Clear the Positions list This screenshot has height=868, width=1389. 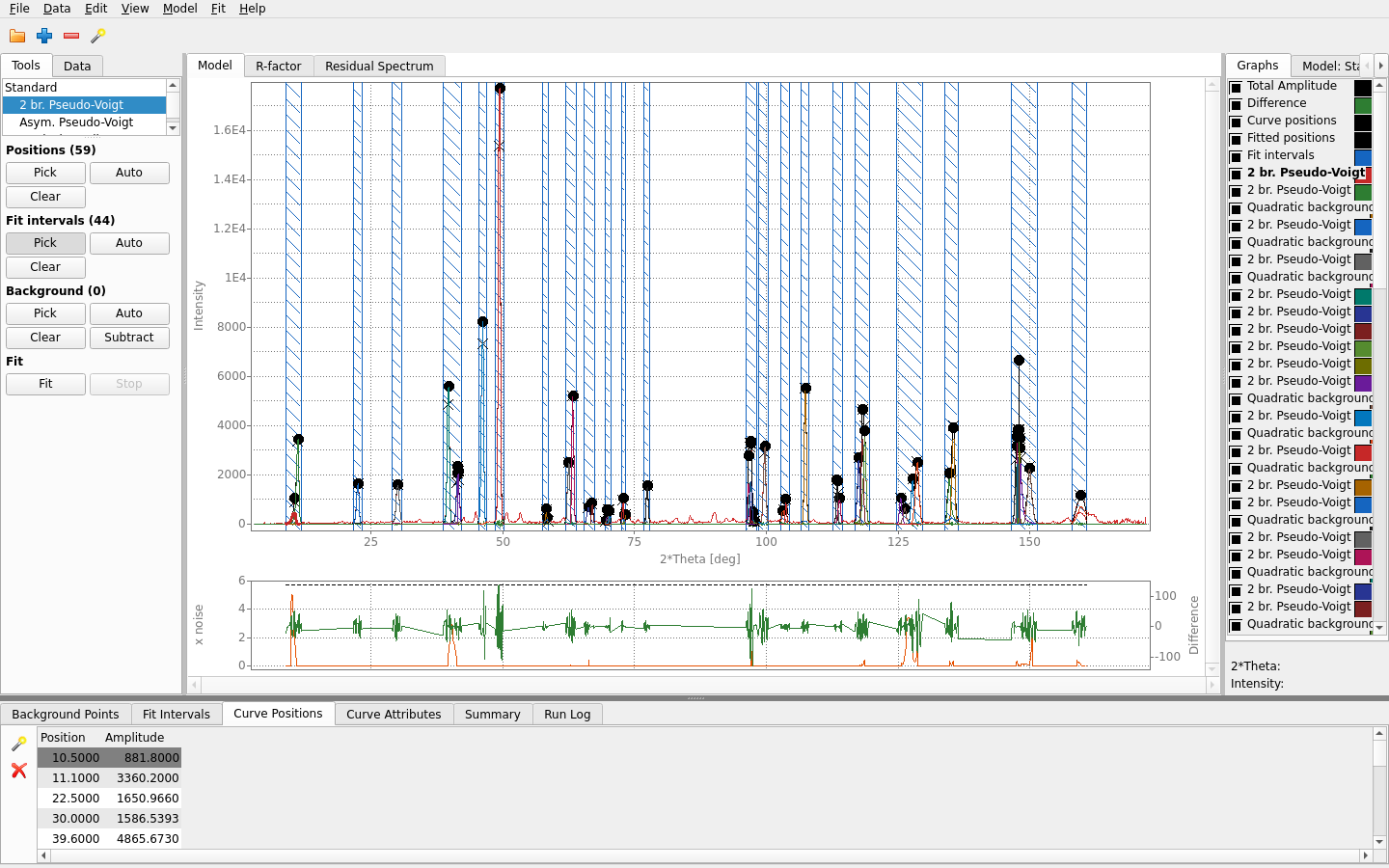pyautogui.click(x=45, y=197)
